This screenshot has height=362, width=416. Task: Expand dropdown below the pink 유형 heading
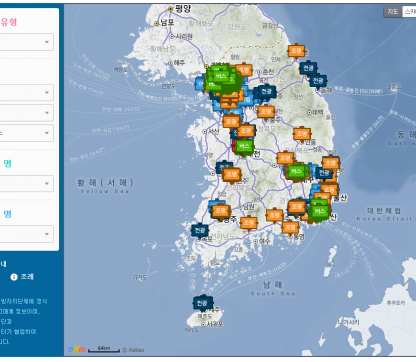pos(26,42)
